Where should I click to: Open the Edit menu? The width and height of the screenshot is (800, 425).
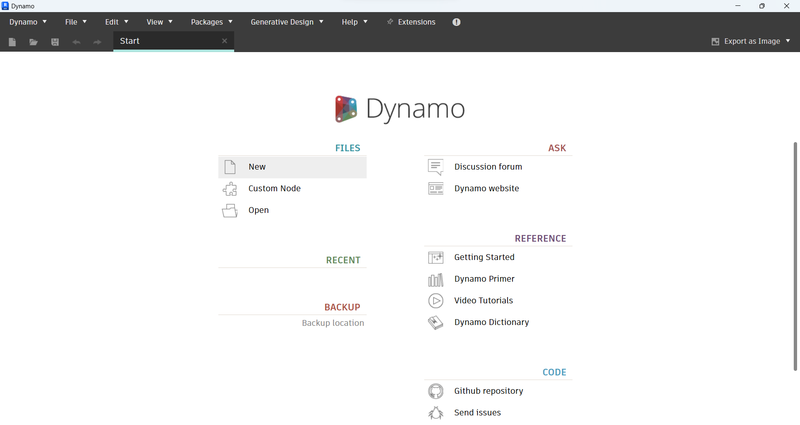pyautogui.click(x=117, y=22)
